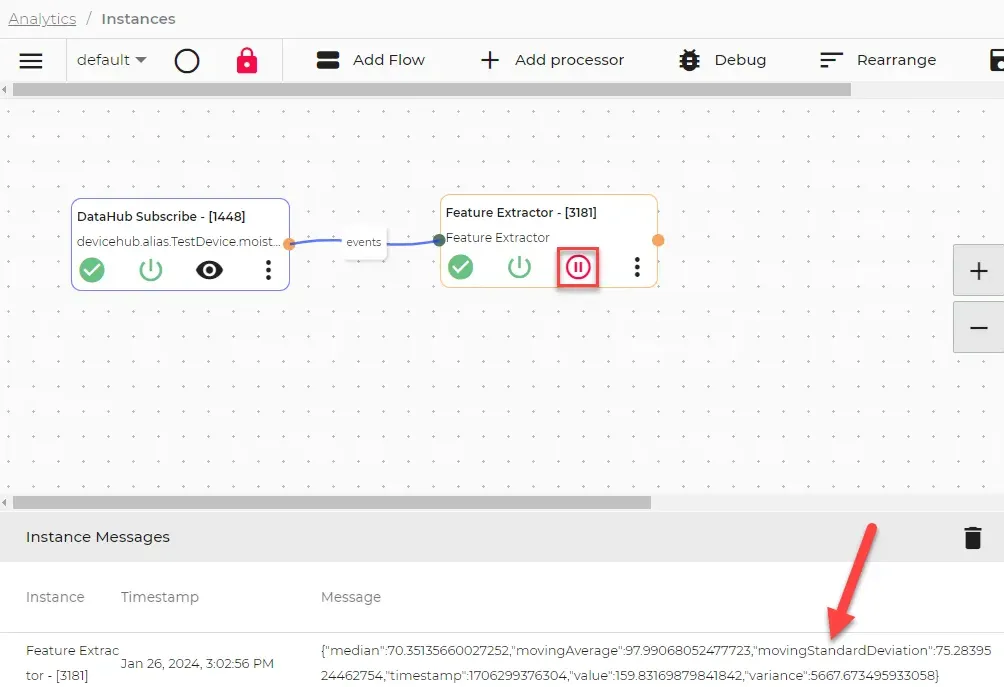Click bottom scrollbar left arrow
This screenshot has width=1004, height=687.
pos(4,503)
